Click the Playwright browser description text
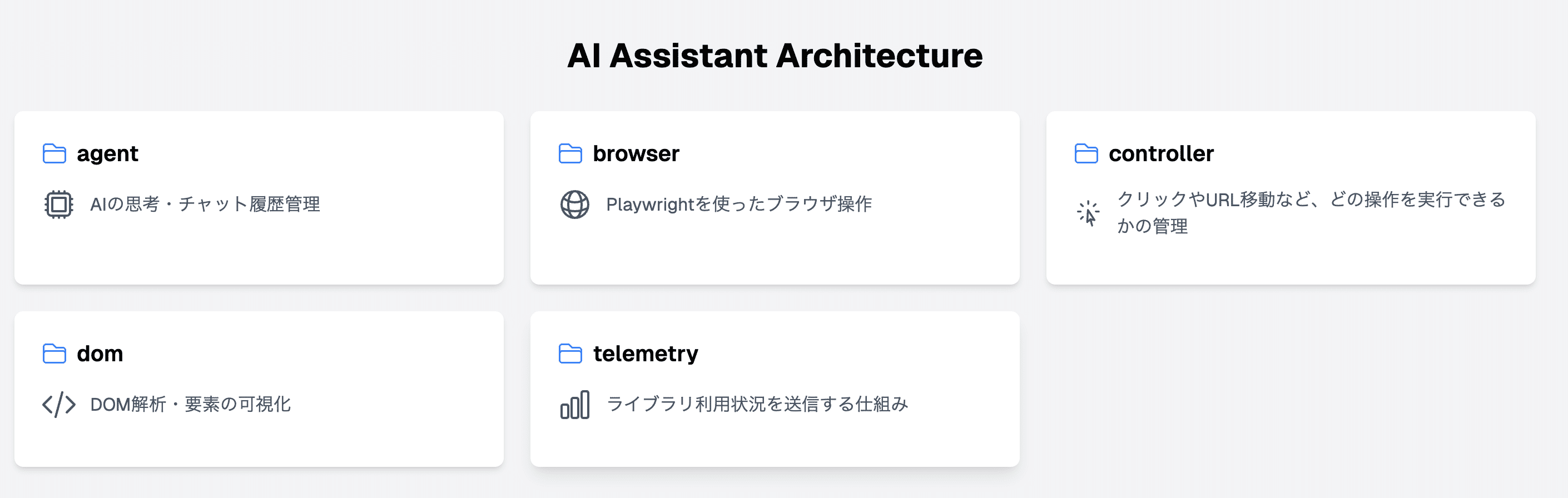This screenshot has height=498, width=1568. pos(738,205)
